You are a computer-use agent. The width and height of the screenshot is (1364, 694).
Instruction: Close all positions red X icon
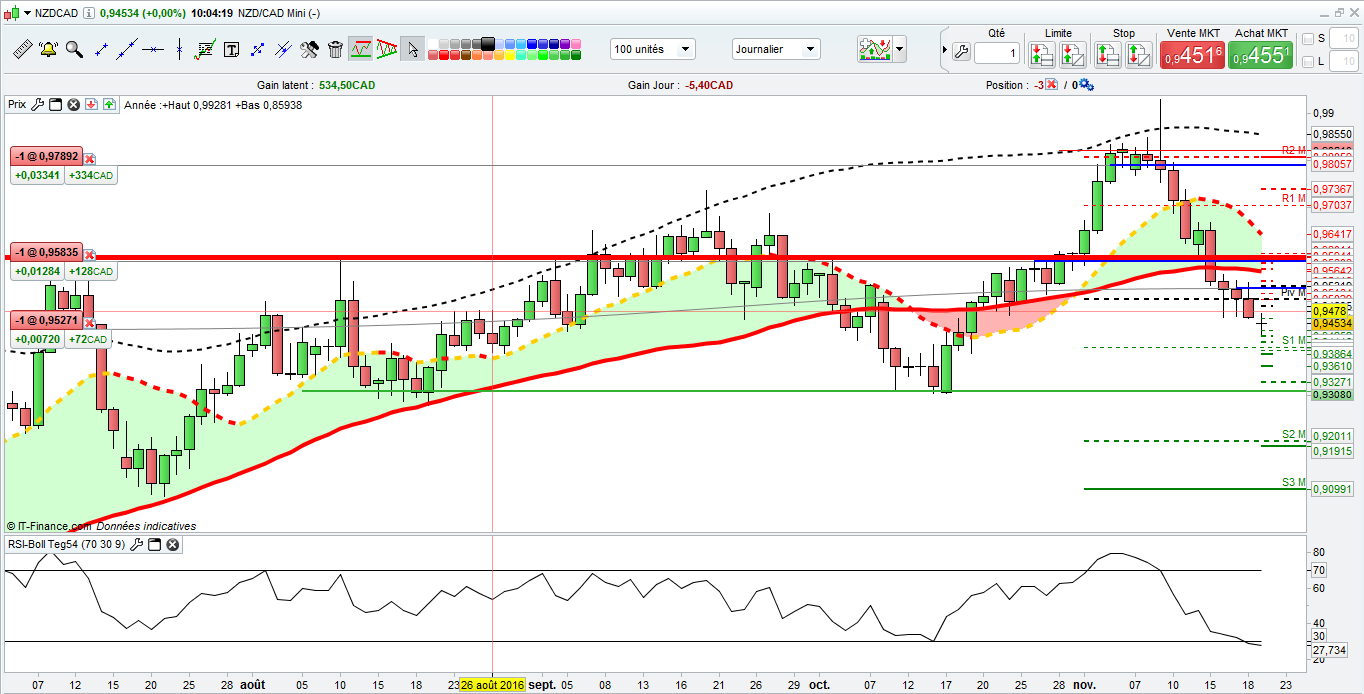(x=1052, y=85)
